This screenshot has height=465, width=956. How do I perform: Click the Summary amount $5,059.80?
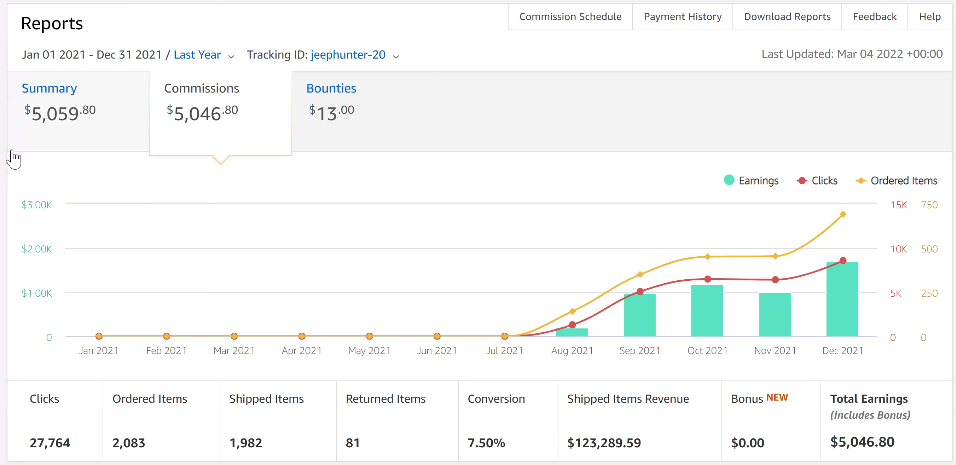coord(60,112)
